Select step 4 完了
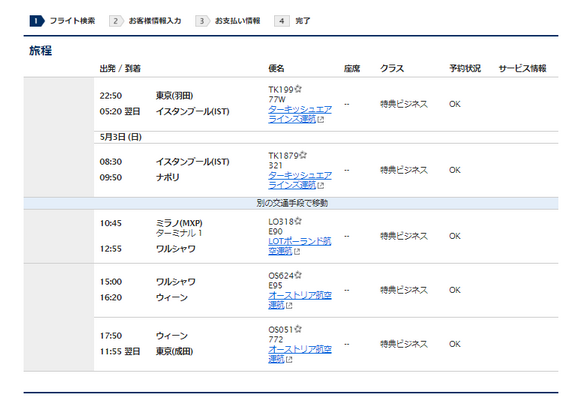Image resolution: width=578 pixels, height=396 pixels. [x=292, y=21]
